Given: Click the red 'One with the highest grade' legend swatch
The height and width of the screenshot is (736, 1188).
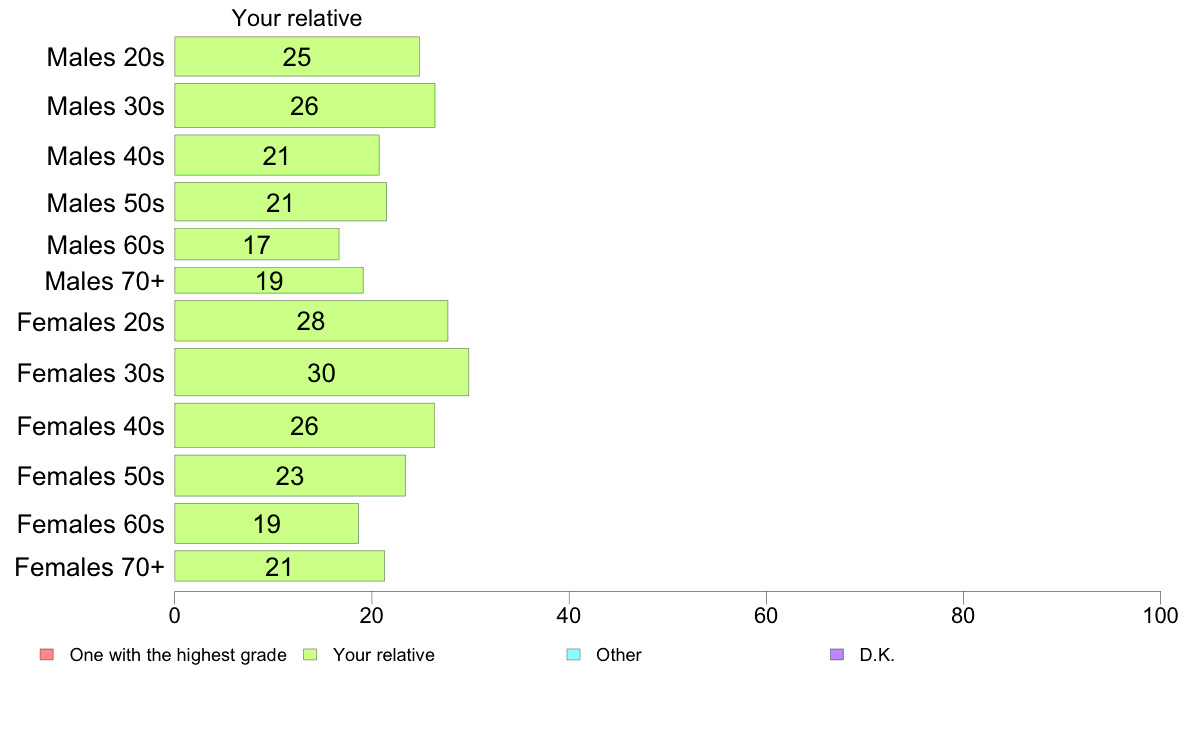Looking at the screenshot, I should (47, 654).
